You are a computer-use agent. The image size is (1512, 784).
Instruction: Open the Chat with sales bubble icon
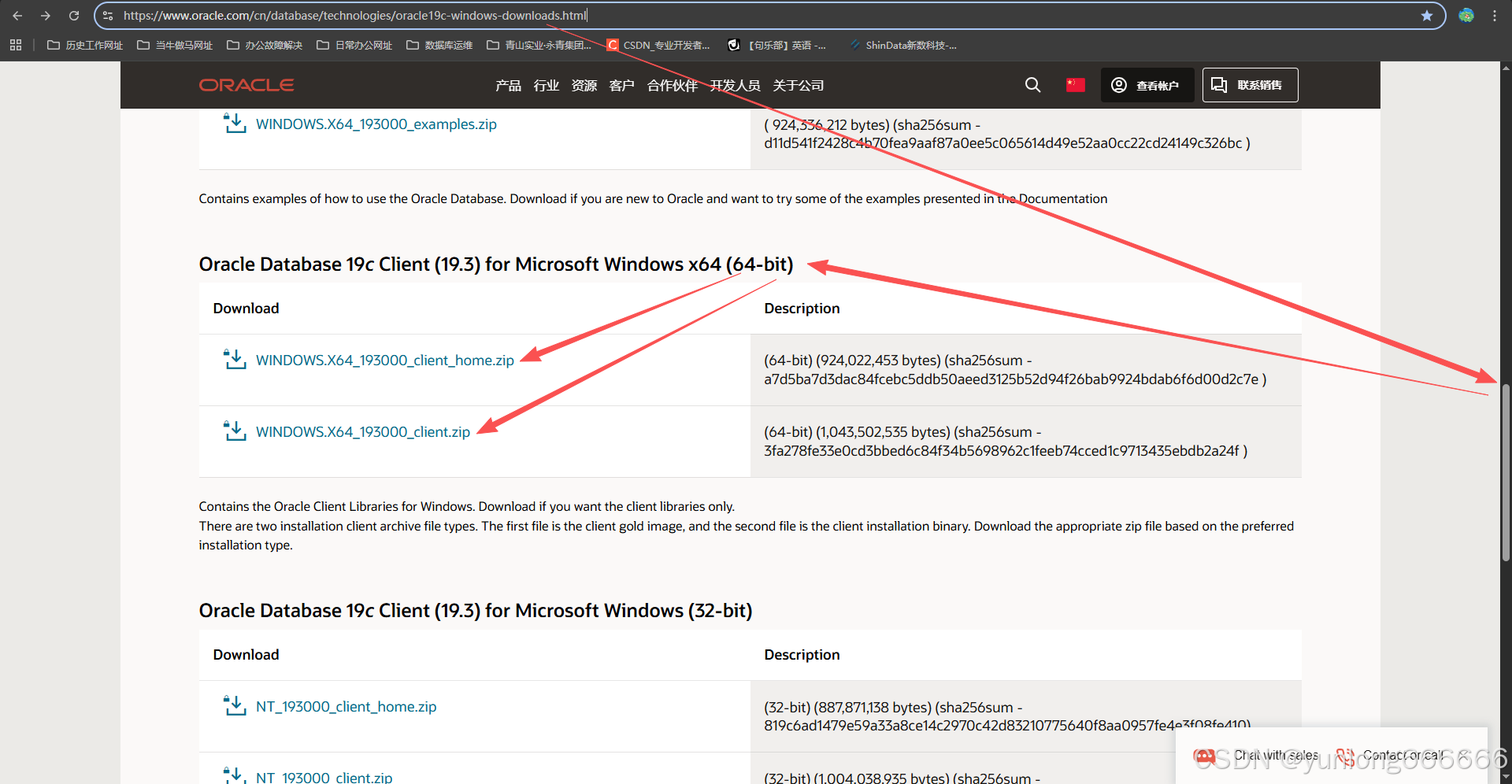1207,755
